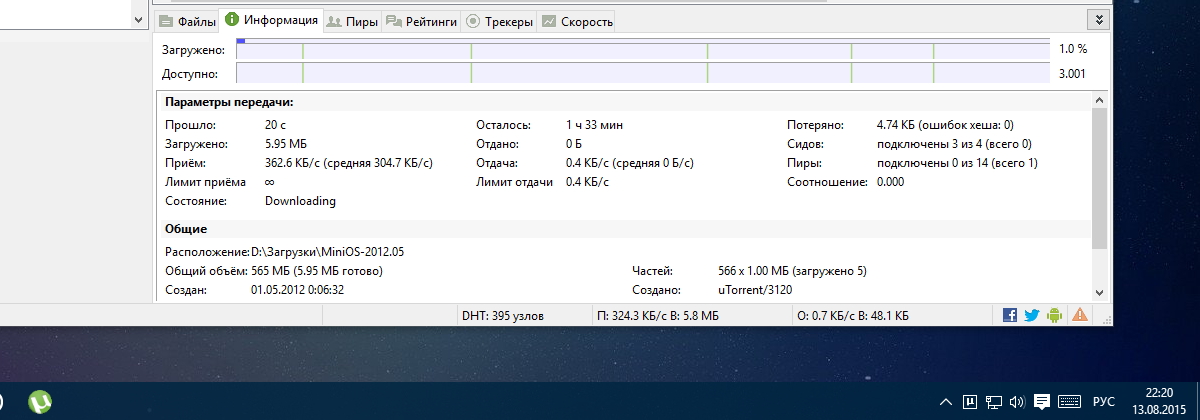The height and width of the screenshot is (420, 1200).
Task: Click the Доступно availability bar
Action: click(x=641, y=73)
